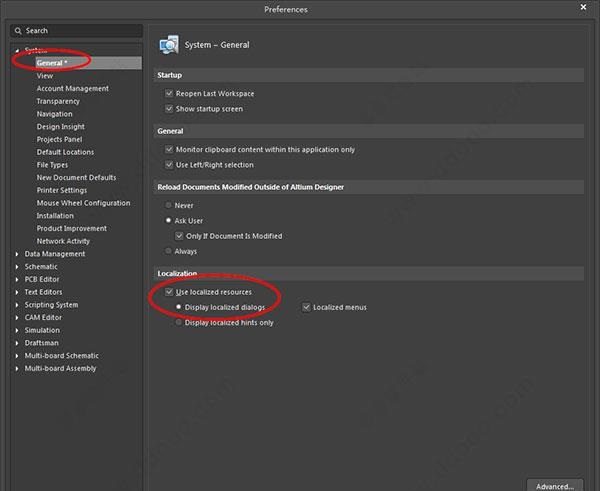Expand the Draftsman node

click(17, 343)
